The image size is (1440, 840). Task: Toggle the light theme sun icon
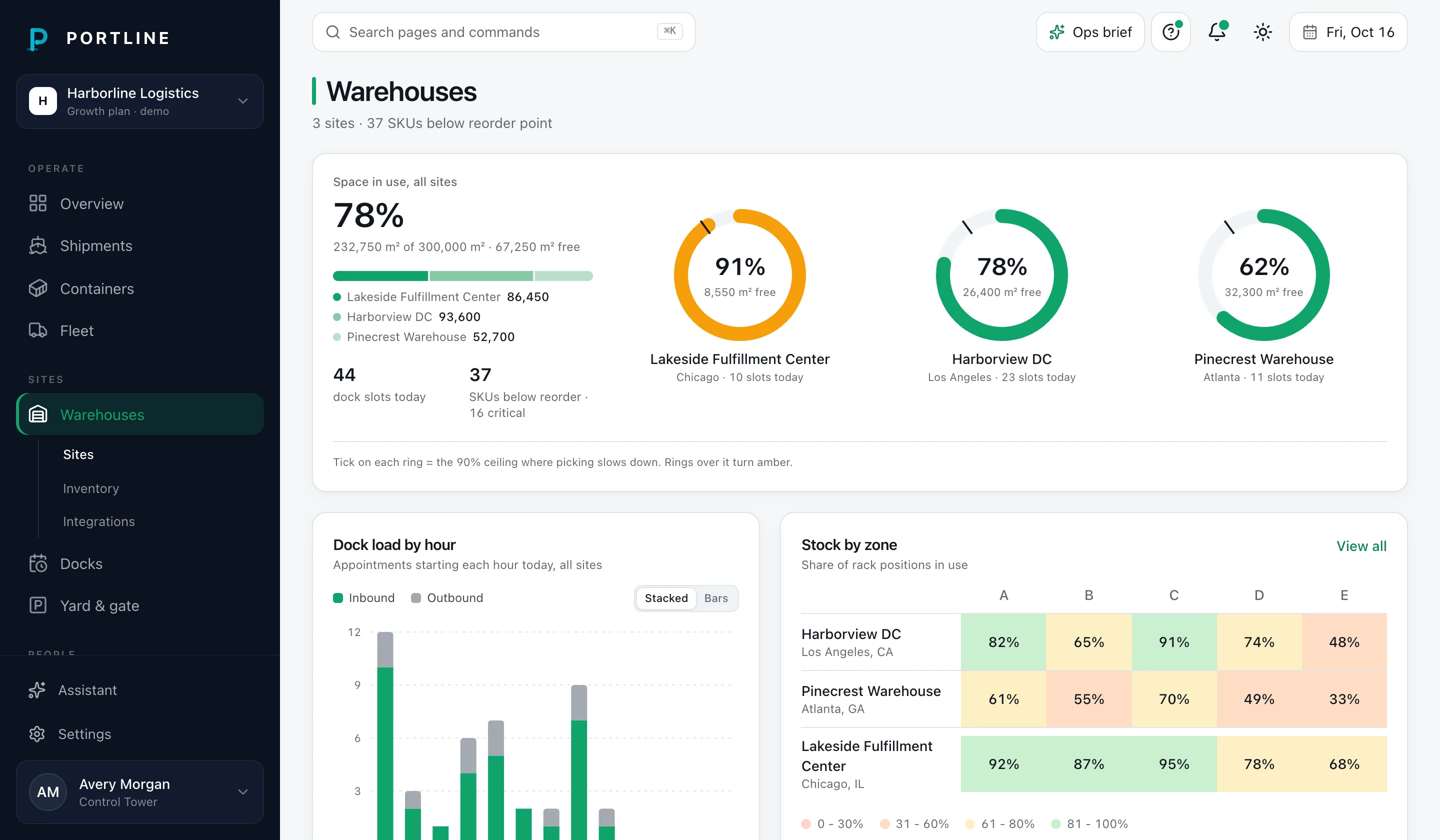coord(1262,32)
